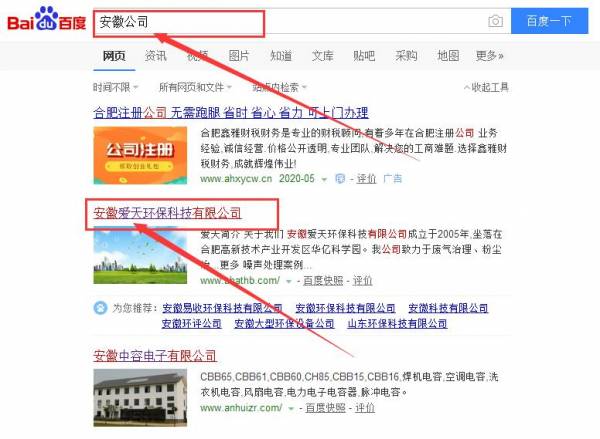Open recommended link 安徽环评公司
Screen dimensions: 600x439
pos(191,324)
